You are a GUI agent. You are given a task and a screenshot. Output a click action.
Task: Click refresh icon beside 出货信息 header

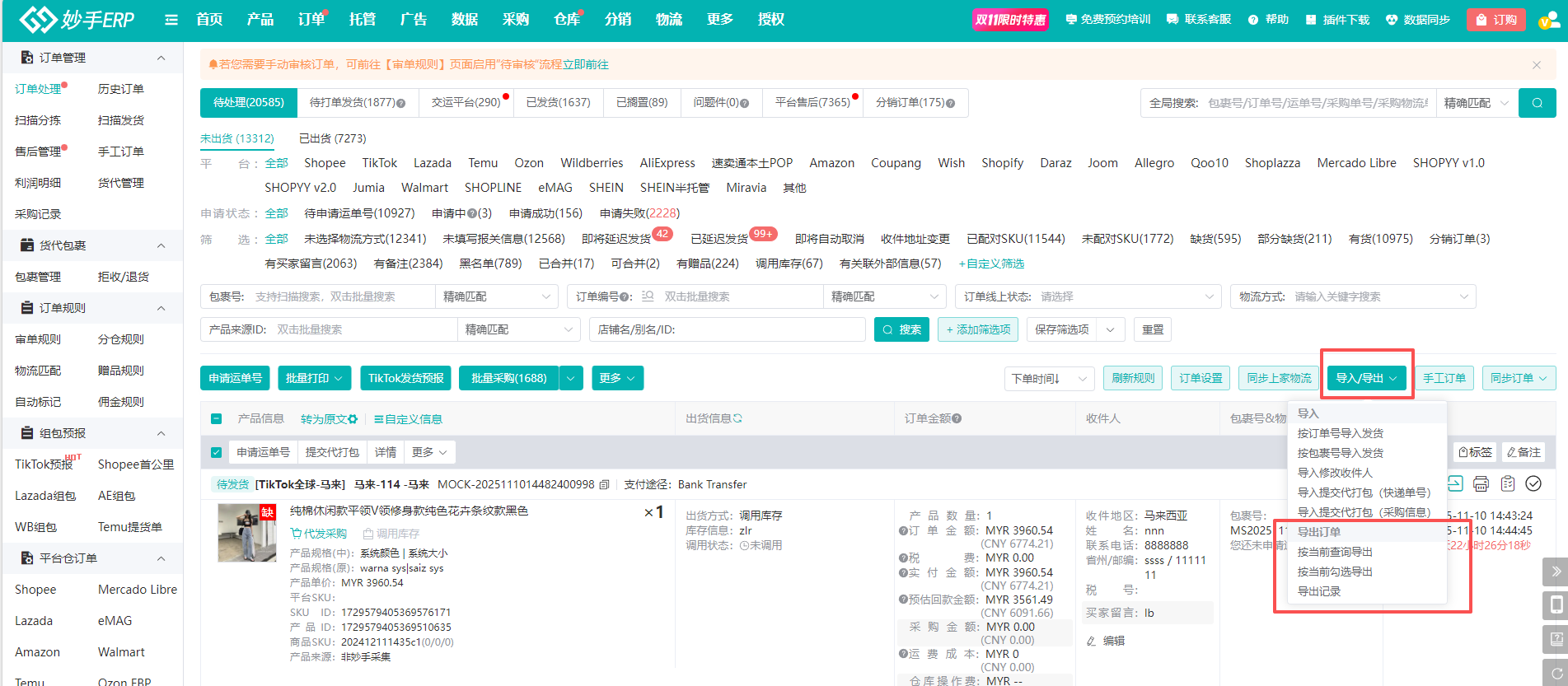point(737,418)
